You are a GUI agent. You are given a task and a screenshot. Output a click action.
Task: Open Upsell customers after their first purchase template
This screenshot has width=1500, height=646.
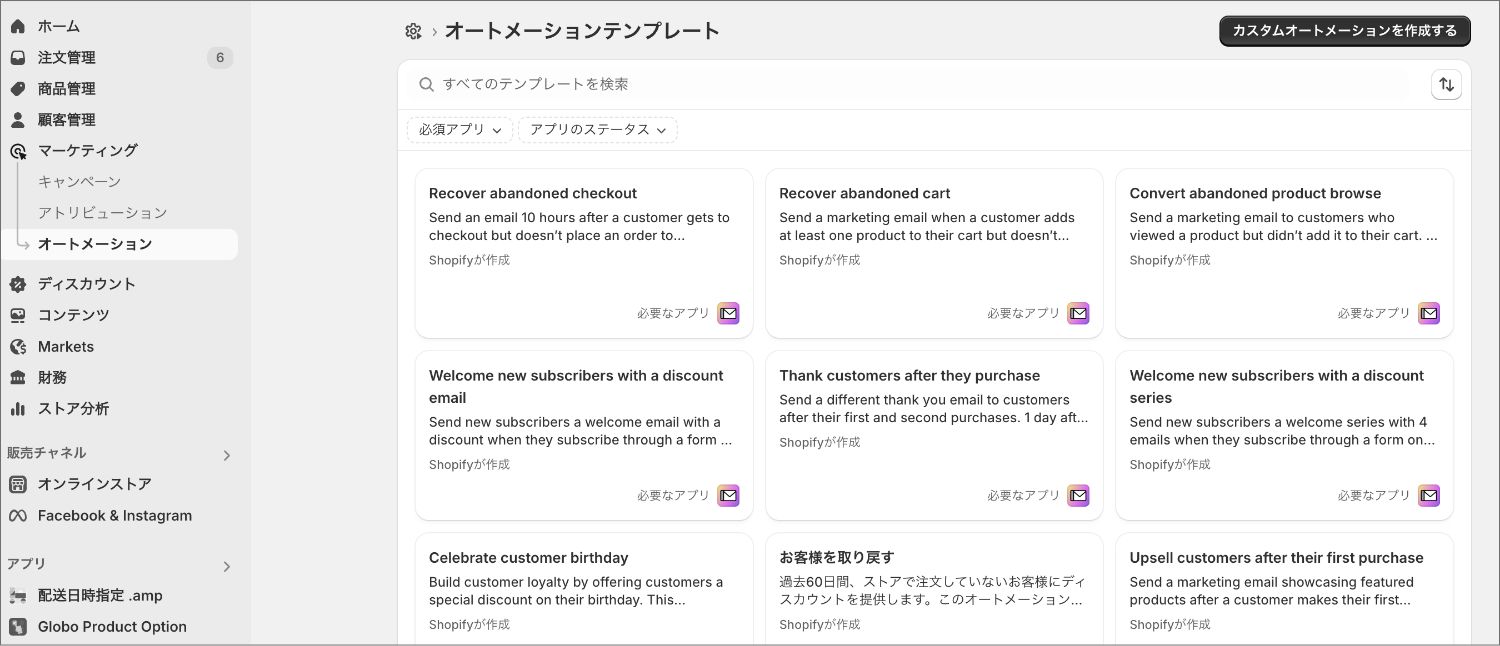coord(1284,589)
